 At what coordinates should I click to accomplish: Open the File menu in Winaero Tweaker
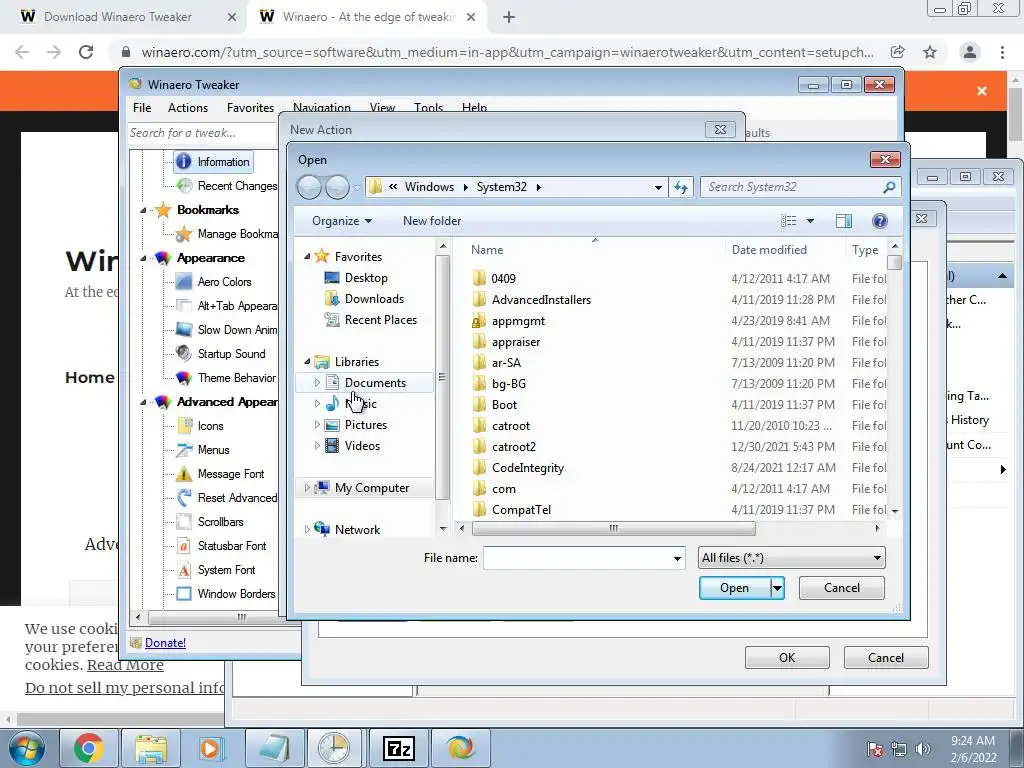pos(142,108)
